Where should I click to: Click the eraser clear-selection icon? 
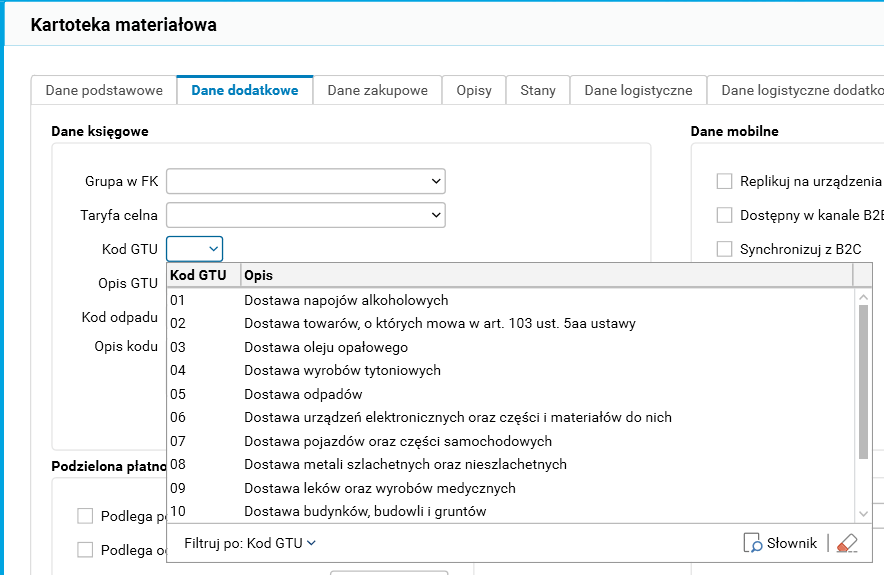pos(847,543)
